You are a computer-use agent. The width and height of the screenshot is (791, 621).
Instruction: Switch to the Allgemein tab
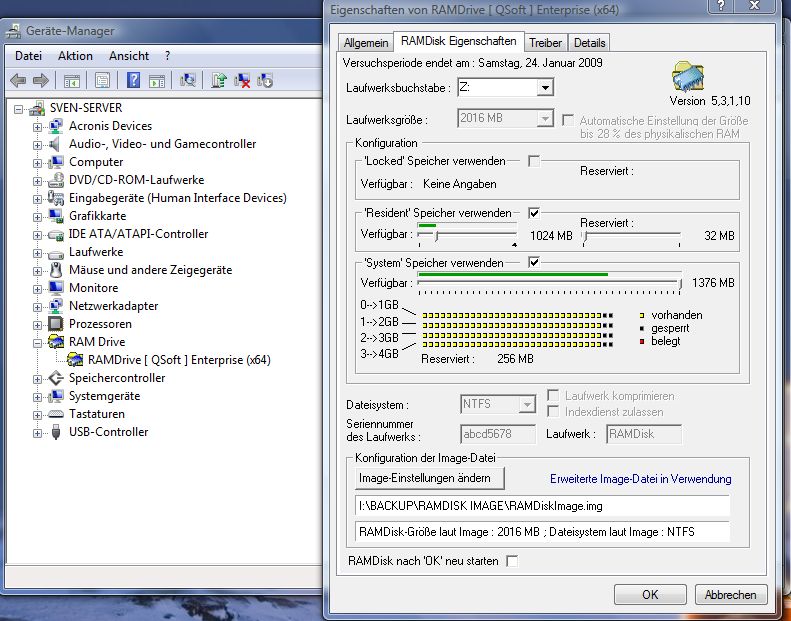click(366, 43)
